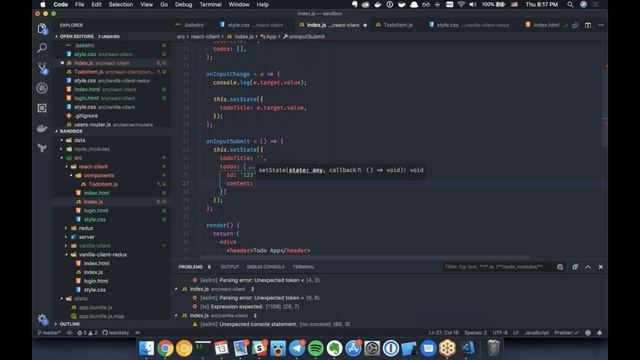Viewport: 640px width, 360px height.
Task: Open the editor's more actions ellipsis
Action: pos(601,25)
